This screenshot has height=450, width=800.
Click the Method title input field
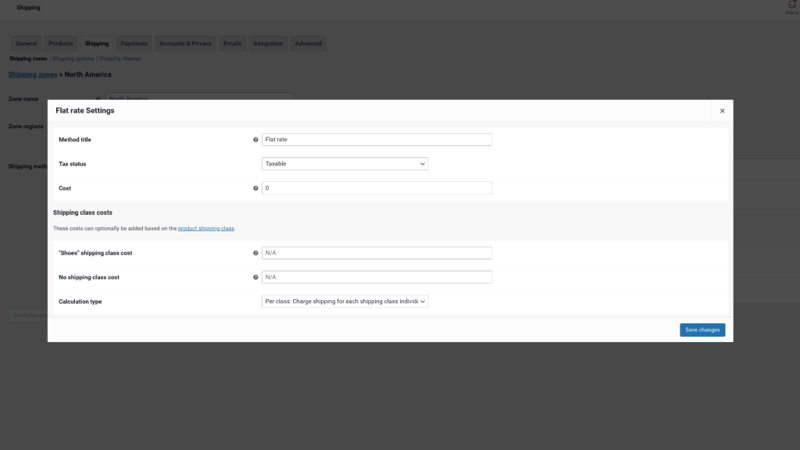377,139
